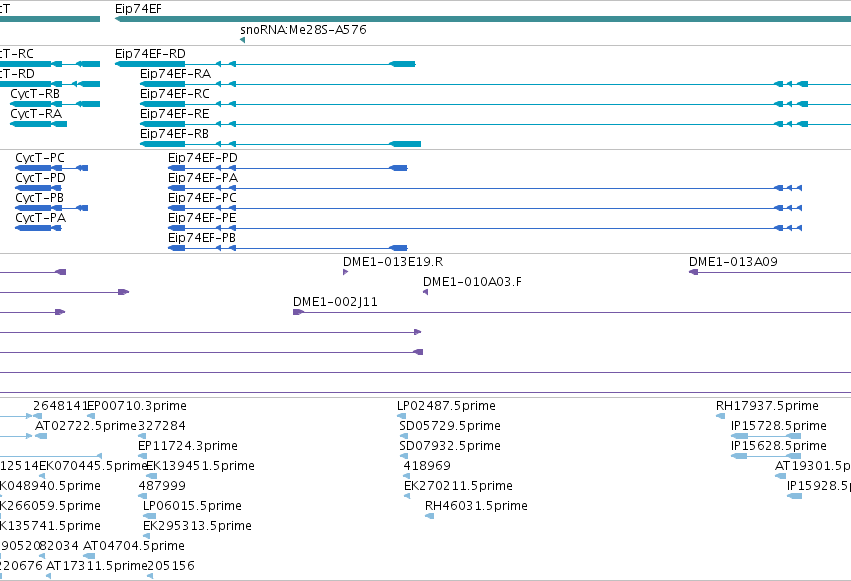This screenshot has width=851, height=581.
Task: Click the CycT-PD protein label
Action: 41,178
